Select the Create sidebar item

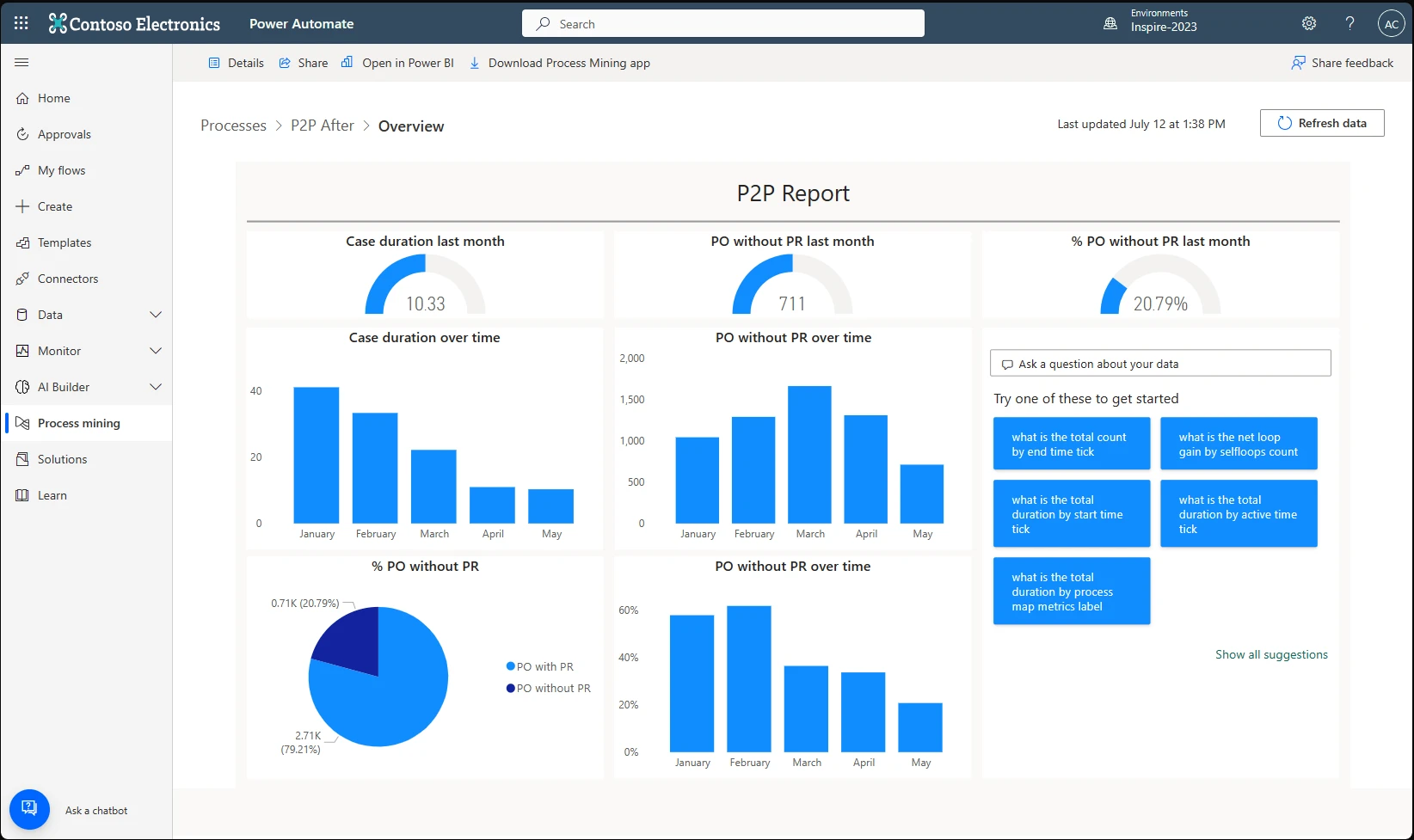(x=56, y=206)
